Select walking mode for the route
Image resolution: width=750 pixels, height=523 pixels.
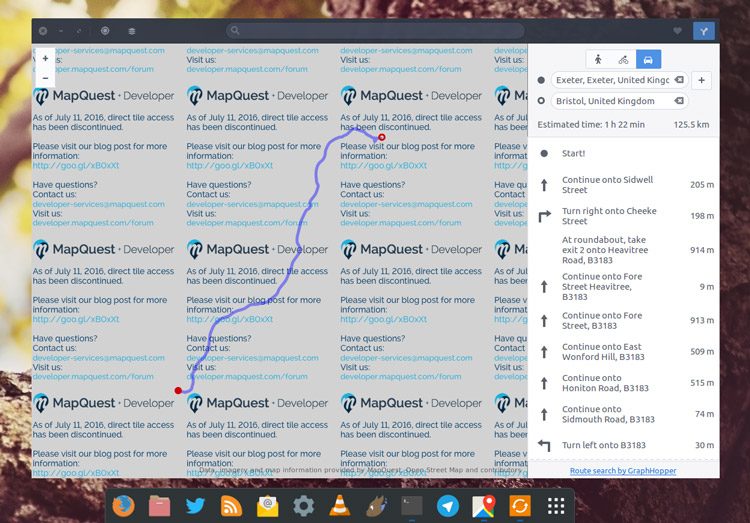click(x=598, y=59)
